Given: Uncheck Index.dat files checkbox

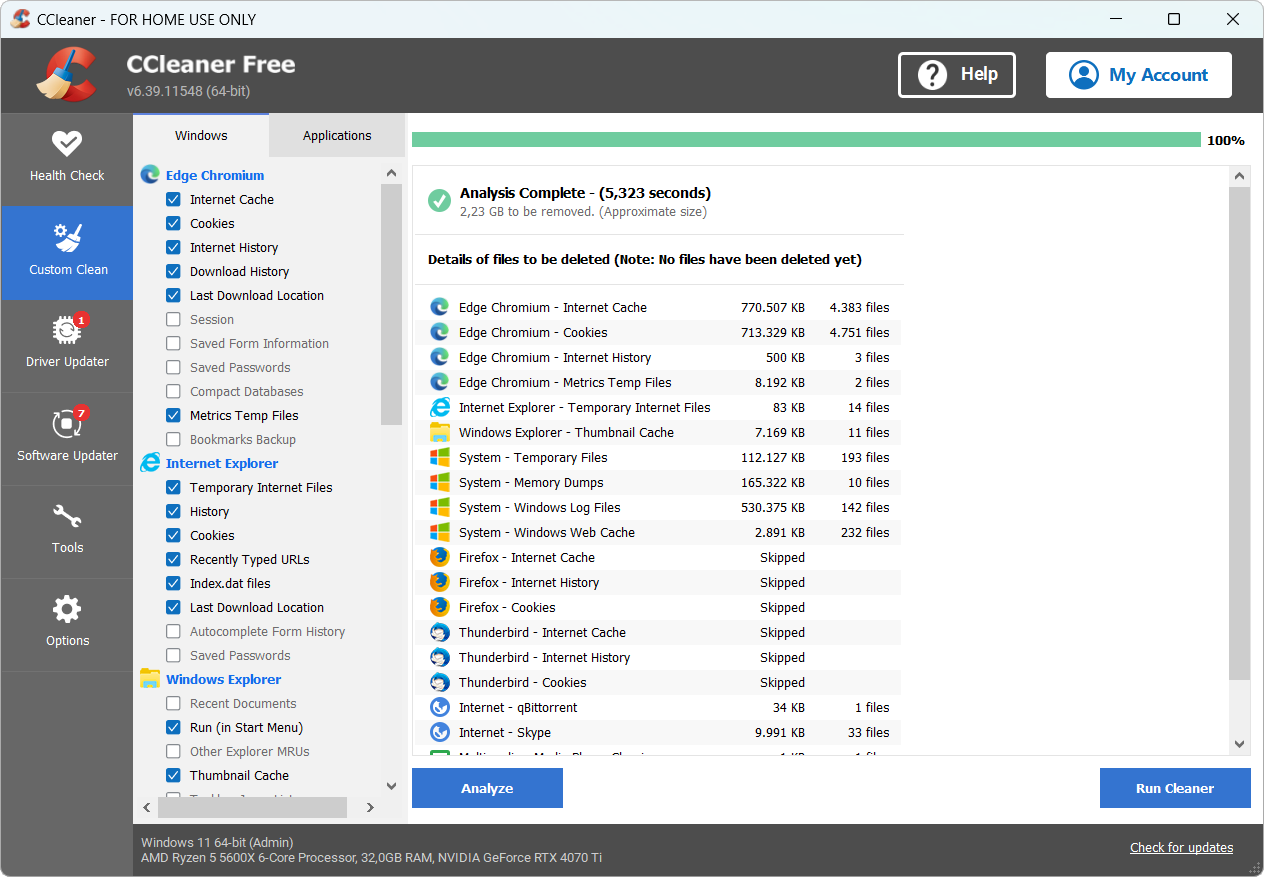Looking at the screenshot, I should pos(173,583).
